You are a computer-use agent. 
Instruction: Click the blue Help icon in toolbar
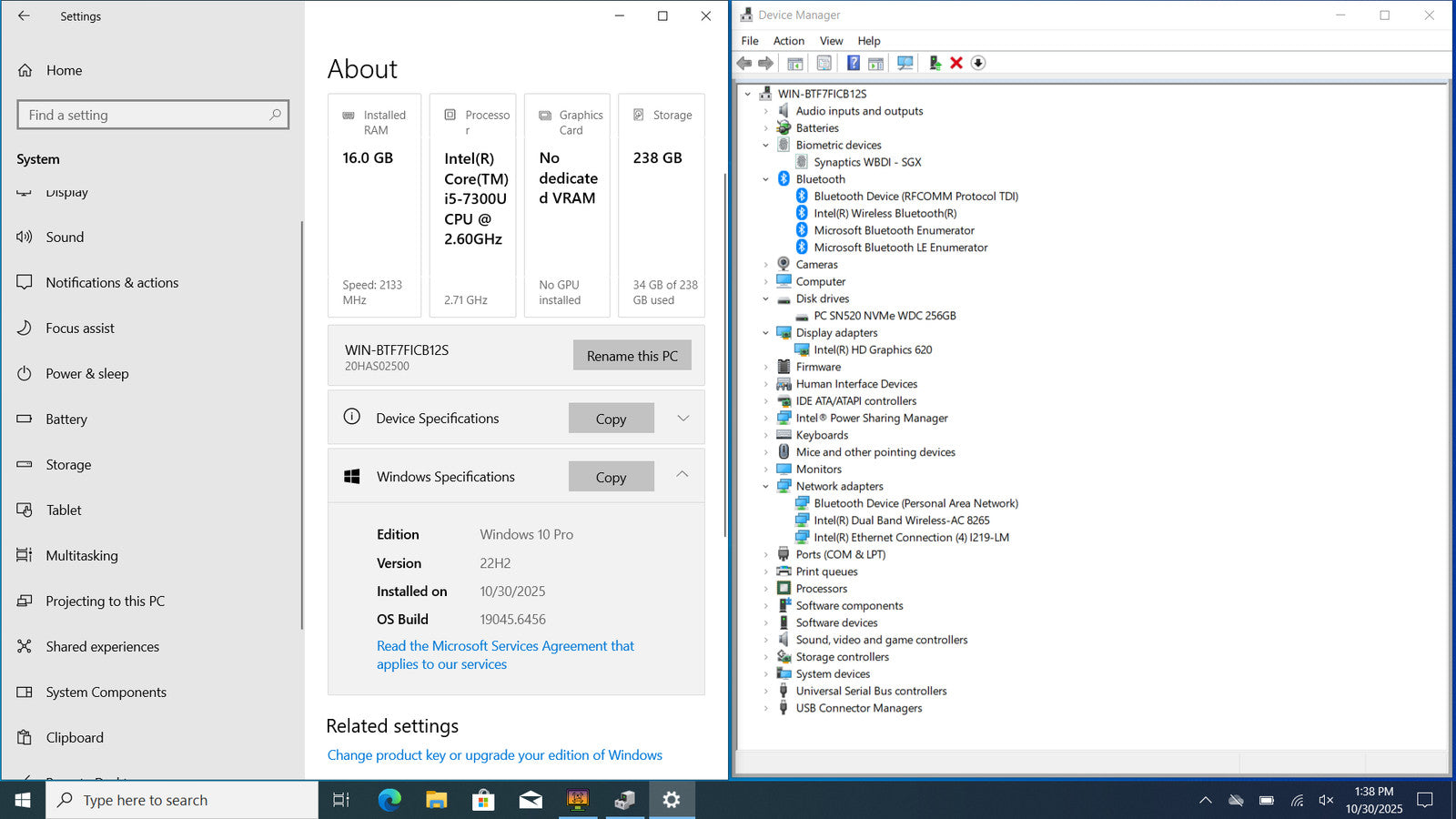tap(853, 63)
